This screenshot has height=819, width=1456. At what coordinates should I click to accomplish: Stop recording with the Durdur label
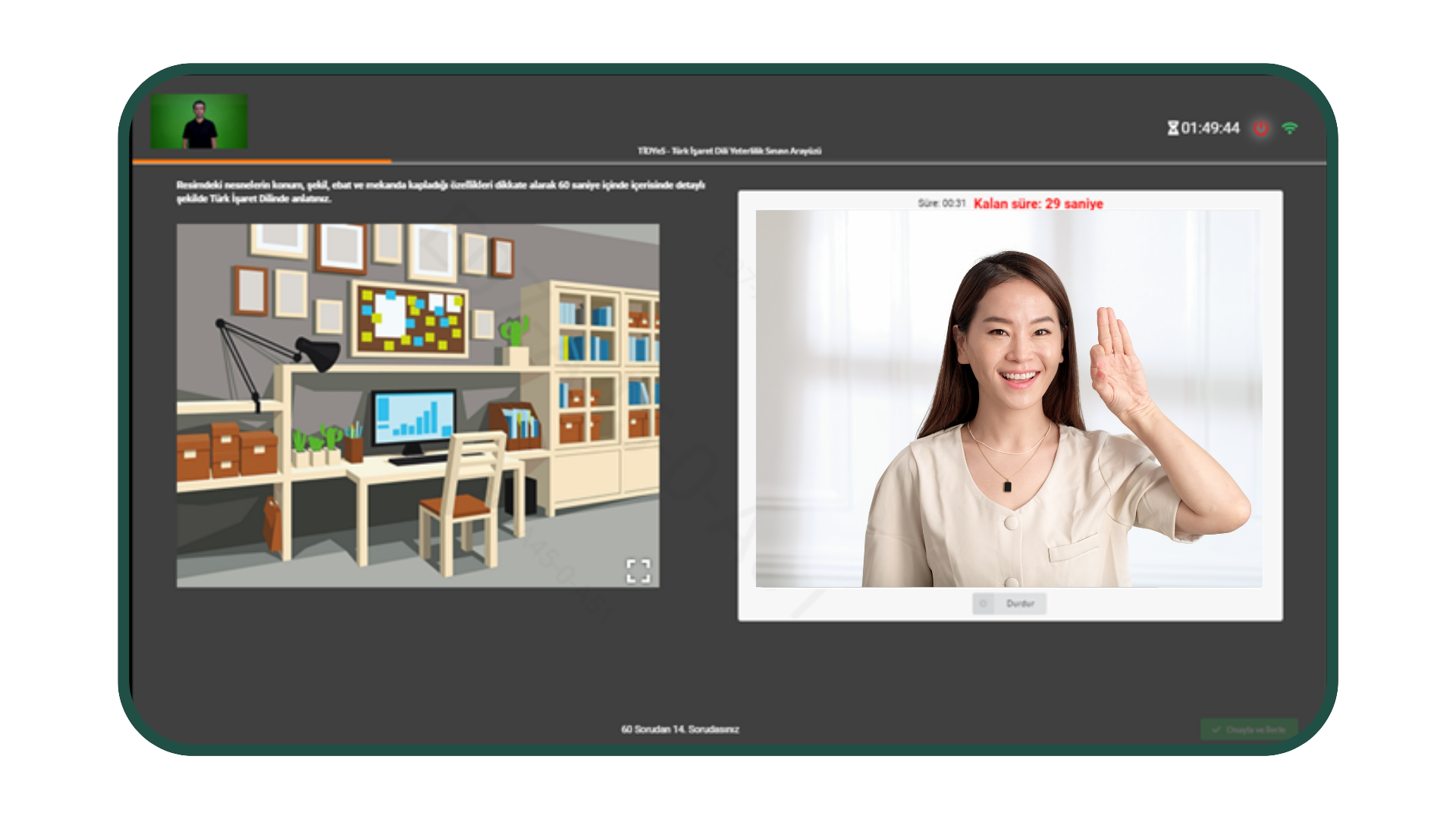[x=1020, y=604]
